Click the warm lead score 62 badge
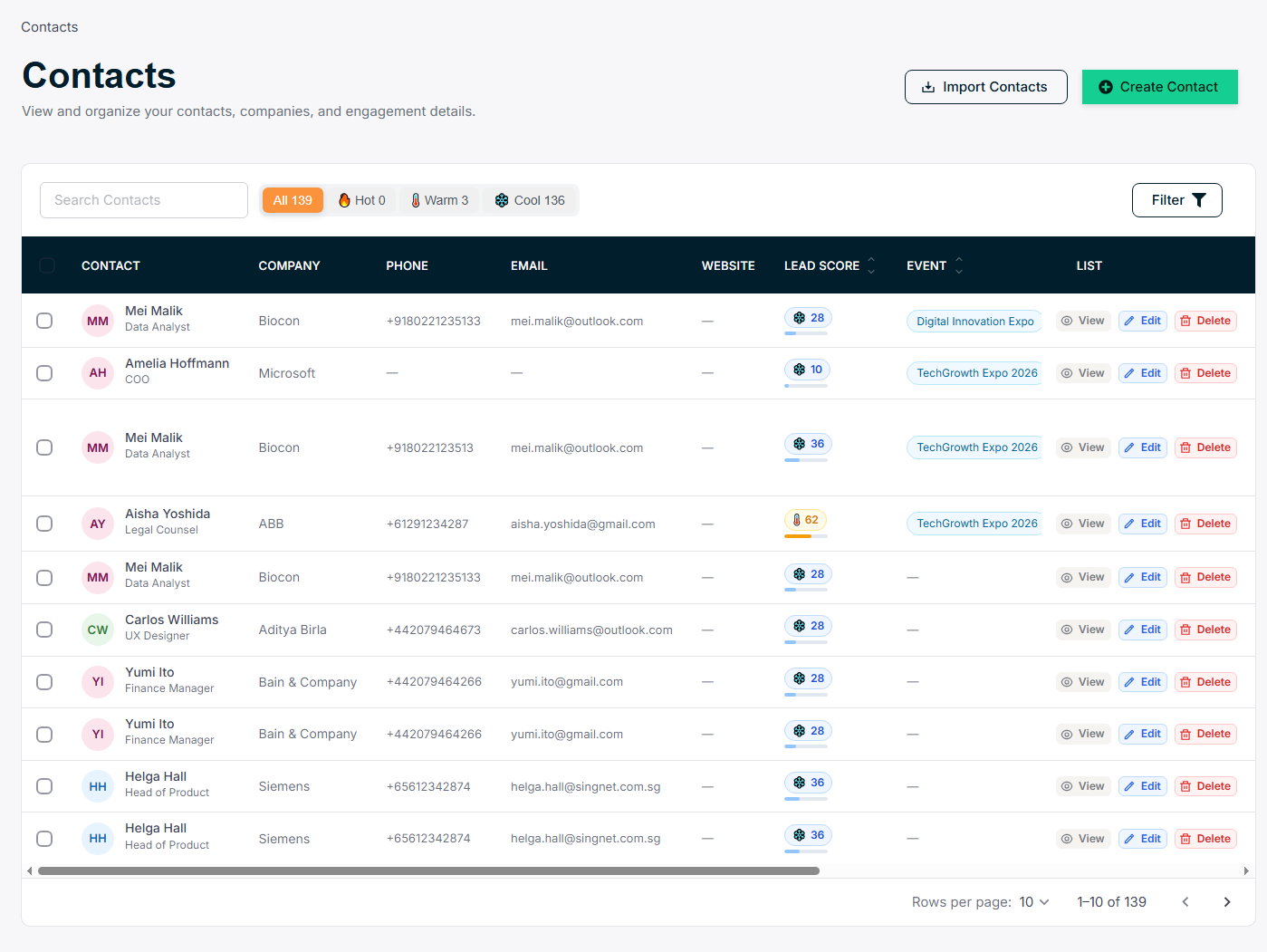Viewport: 1267px width, 952px height. [x=806, y=520]
